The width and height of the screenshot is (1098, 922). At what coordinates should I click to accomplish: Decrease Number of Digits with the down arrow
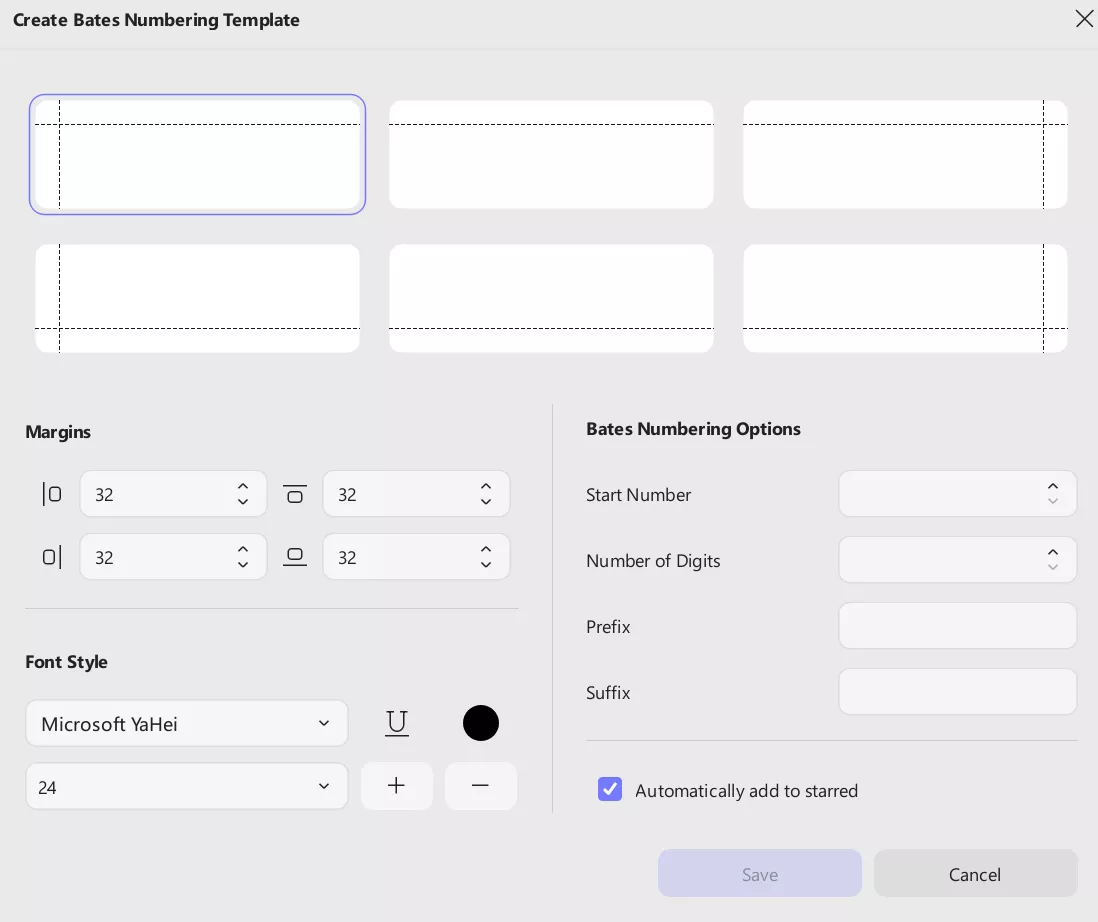click(1053, 567)
